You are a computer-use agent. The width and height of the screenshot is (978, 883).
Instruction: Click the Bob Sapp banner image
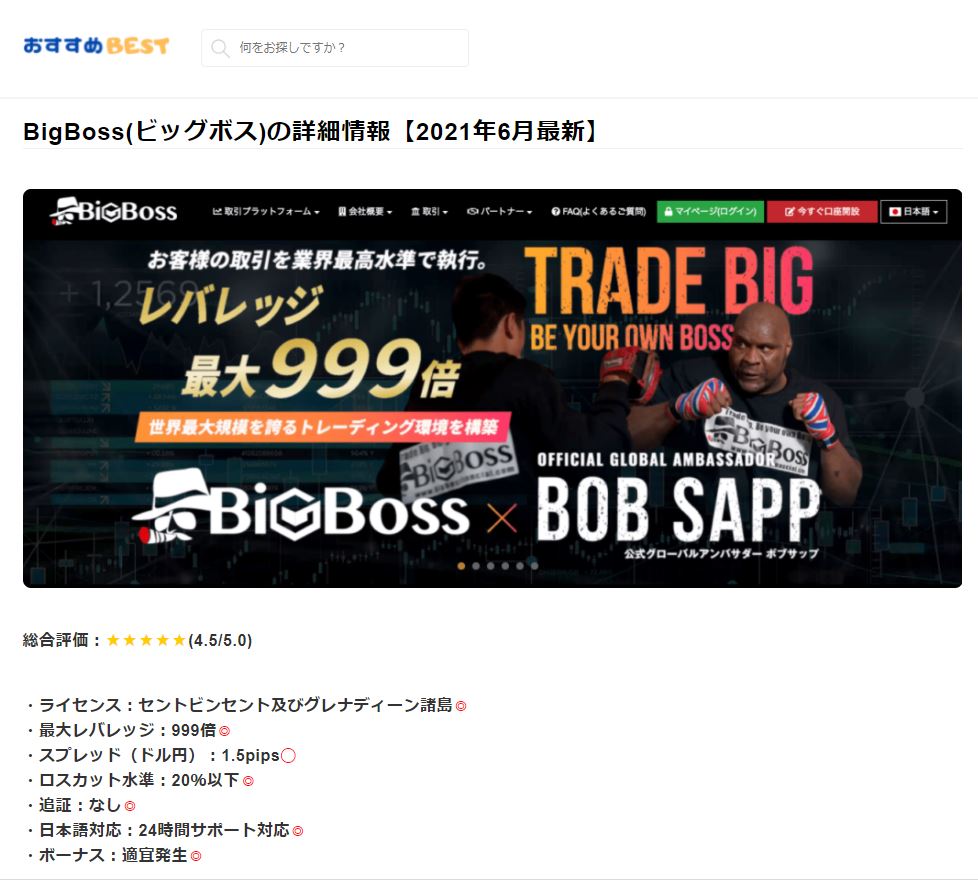click(x=492, y=388)
